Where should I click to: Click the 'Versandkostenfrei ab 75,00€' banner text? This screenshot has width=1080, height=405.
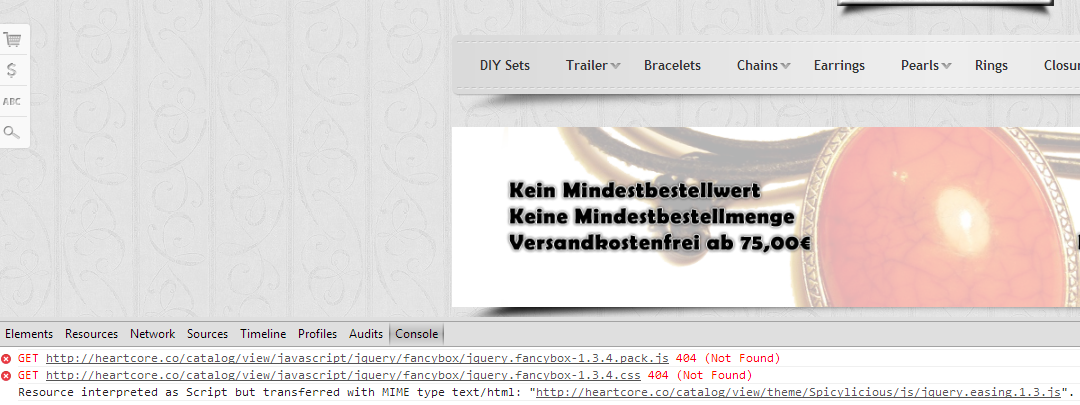660,243
